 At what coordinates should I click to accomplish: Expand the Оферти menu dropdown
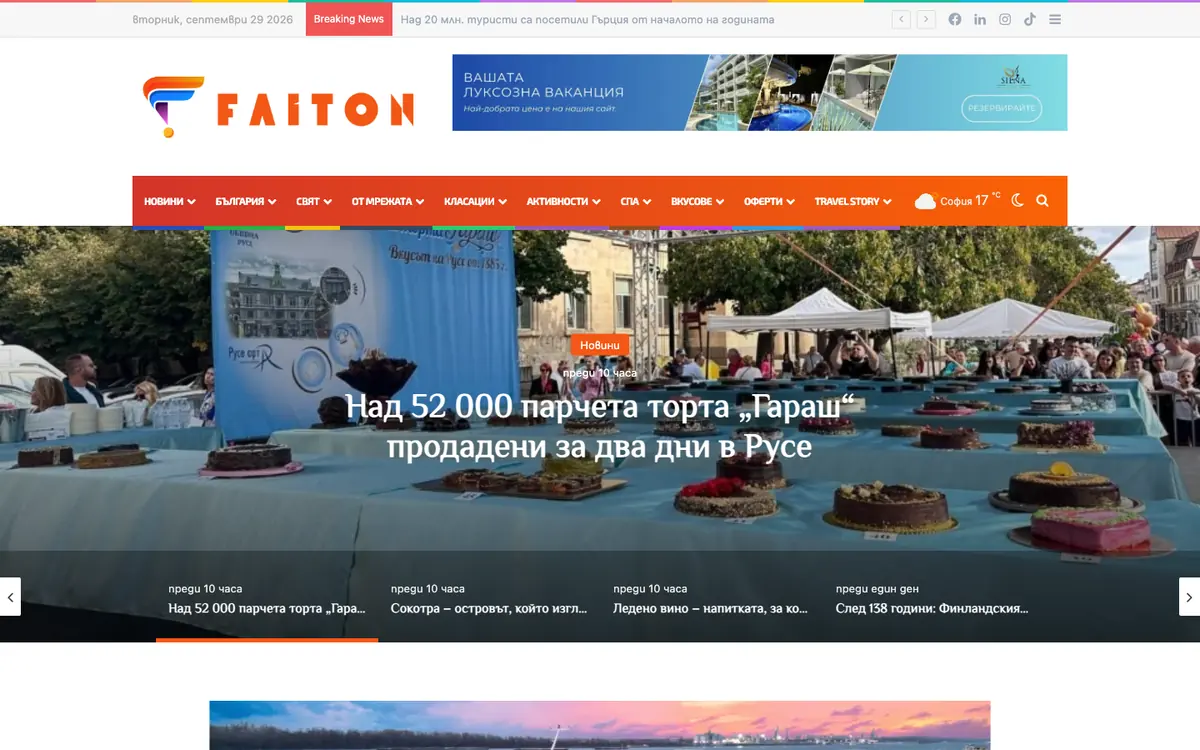point(769,201)
